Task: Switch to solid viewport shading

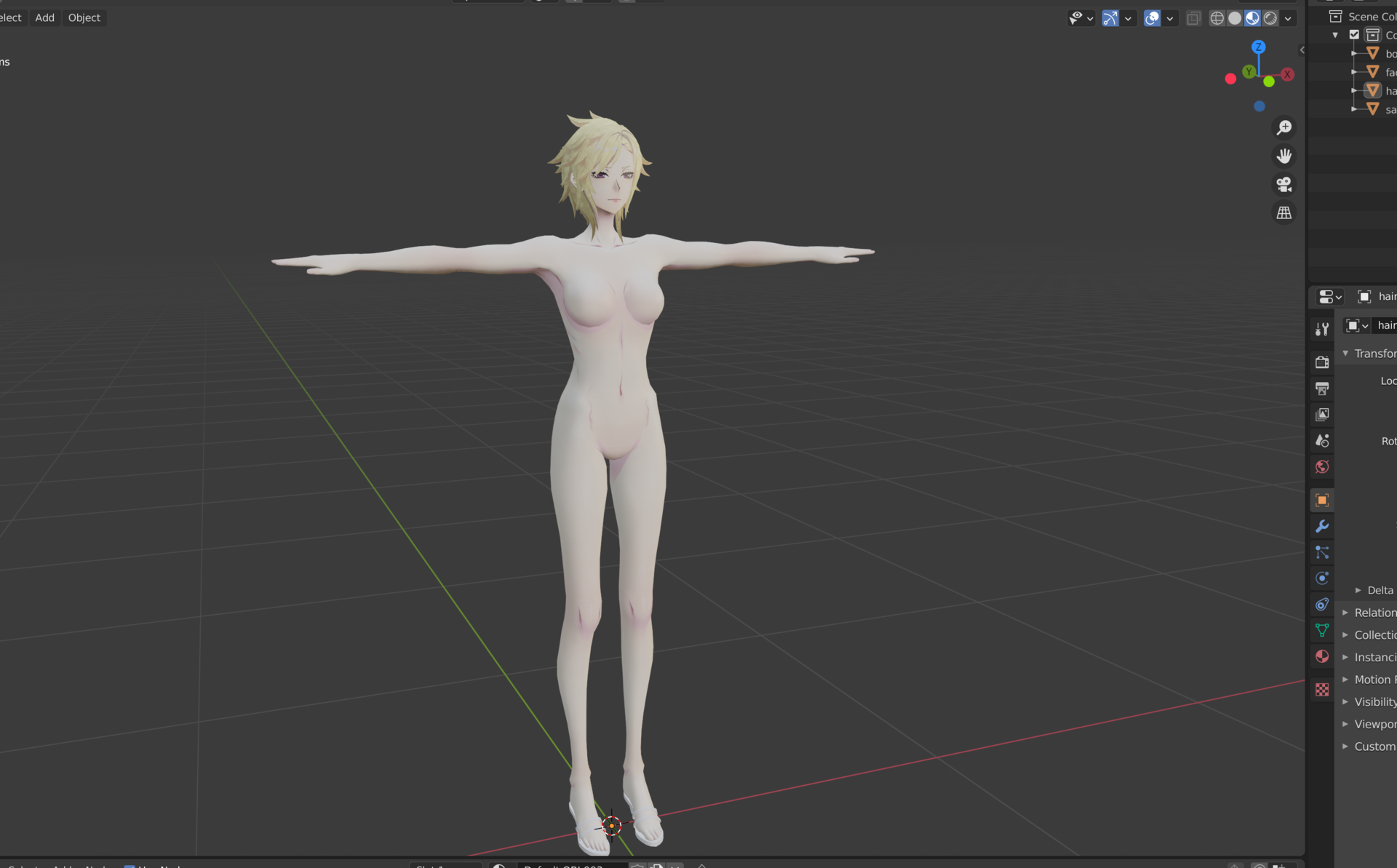Action: point(1235,18)
